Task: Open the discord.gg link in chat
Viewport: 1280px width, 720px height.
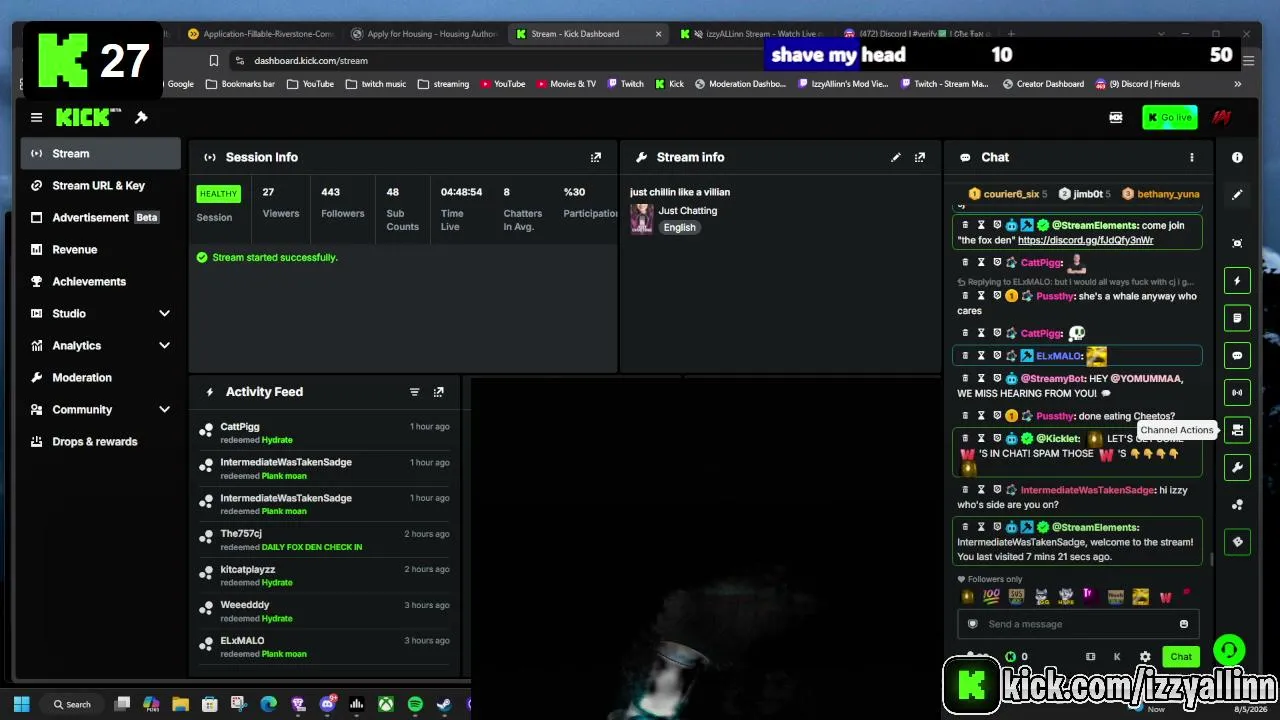Action: [1085, 240]
